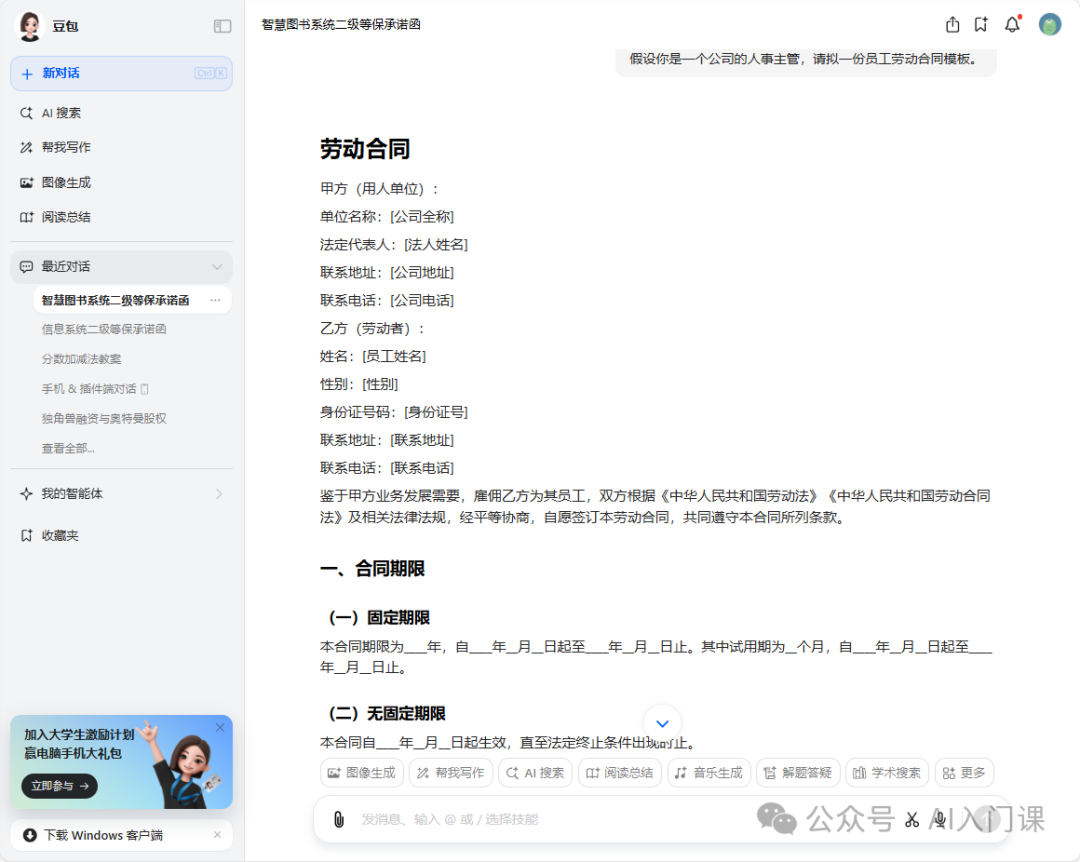Close the 大学生激励计划 promo banner
The height and width of the screenshot is (862, 1080).
tap(220, 728)
